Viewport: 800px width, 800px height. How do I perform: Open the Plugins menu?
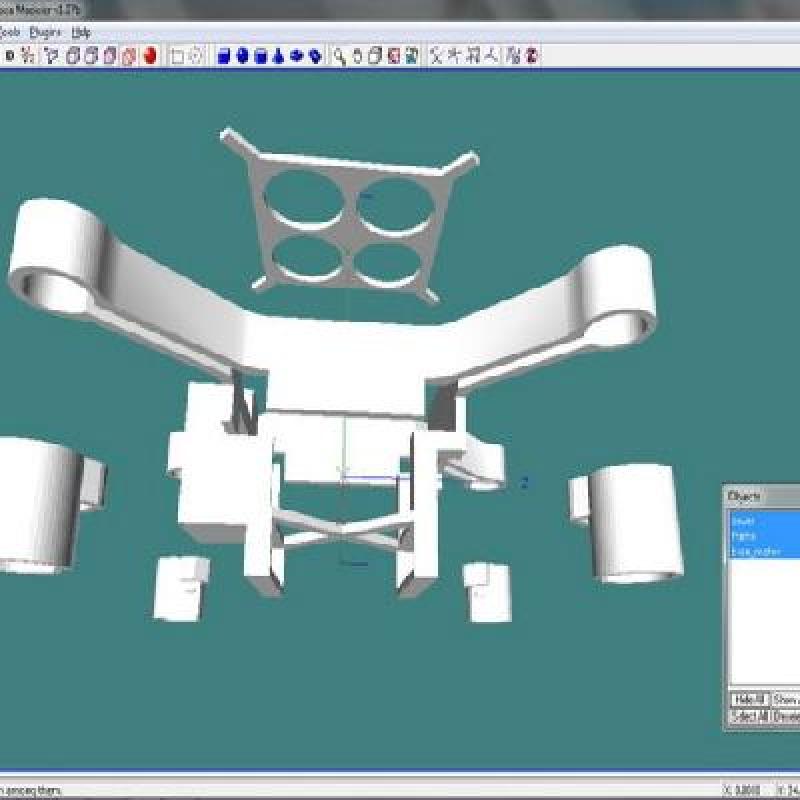point(46,32)
